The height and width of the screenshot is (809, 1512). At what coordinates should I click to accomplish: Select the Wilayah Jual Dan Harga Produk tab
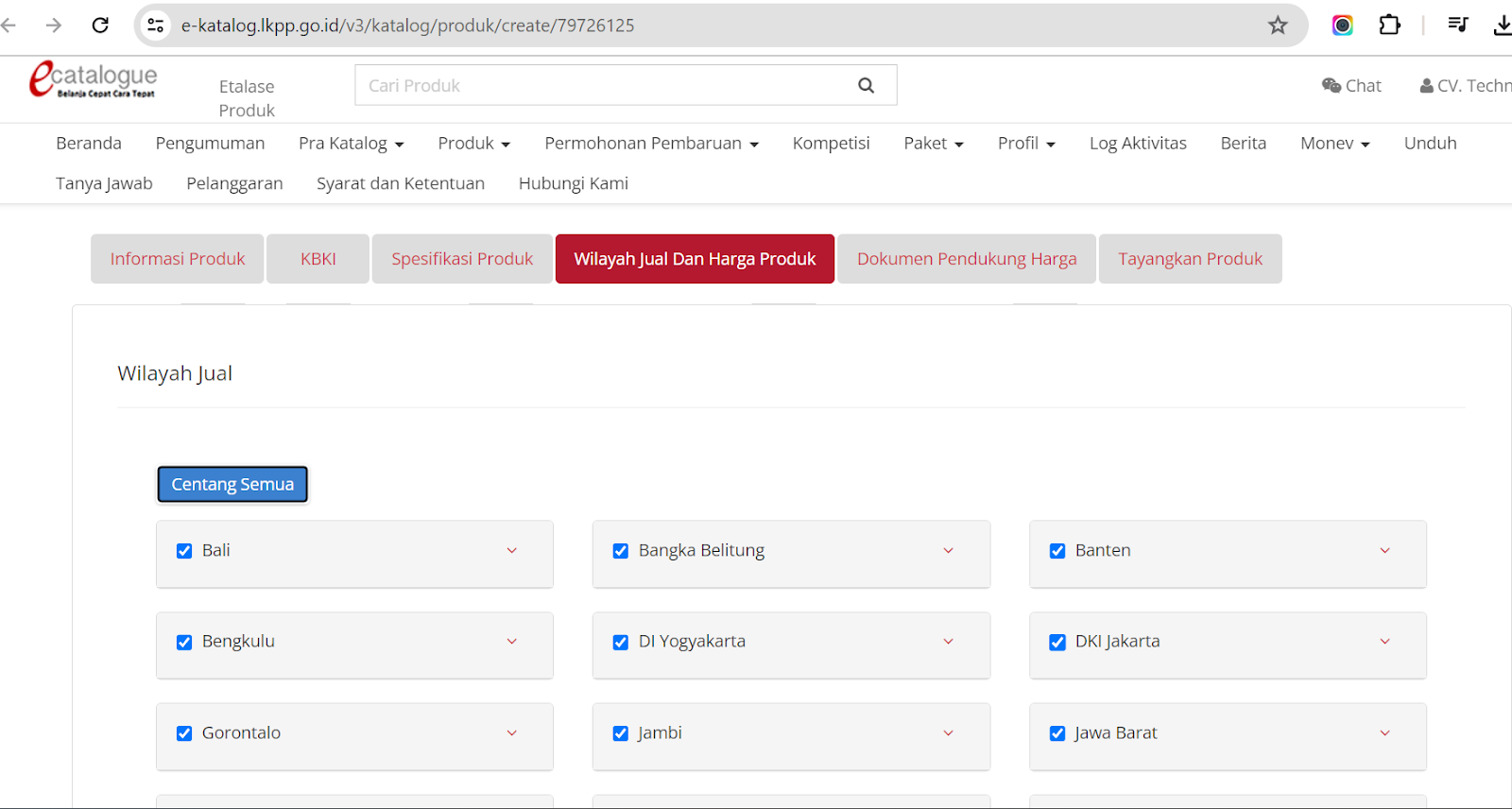point(695,259)
